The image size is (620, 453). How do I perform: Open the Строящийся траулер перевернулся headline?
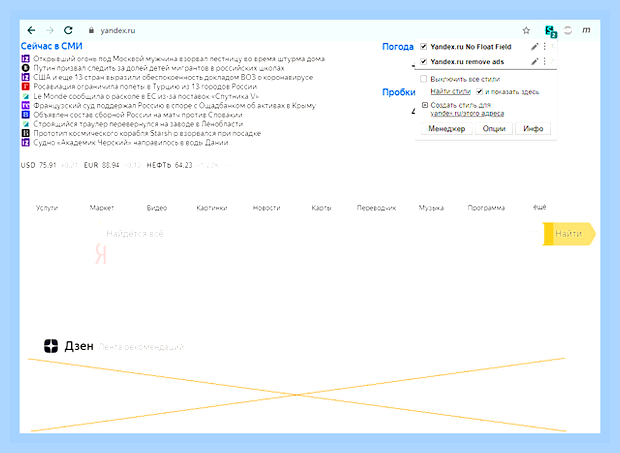(138, 124)
